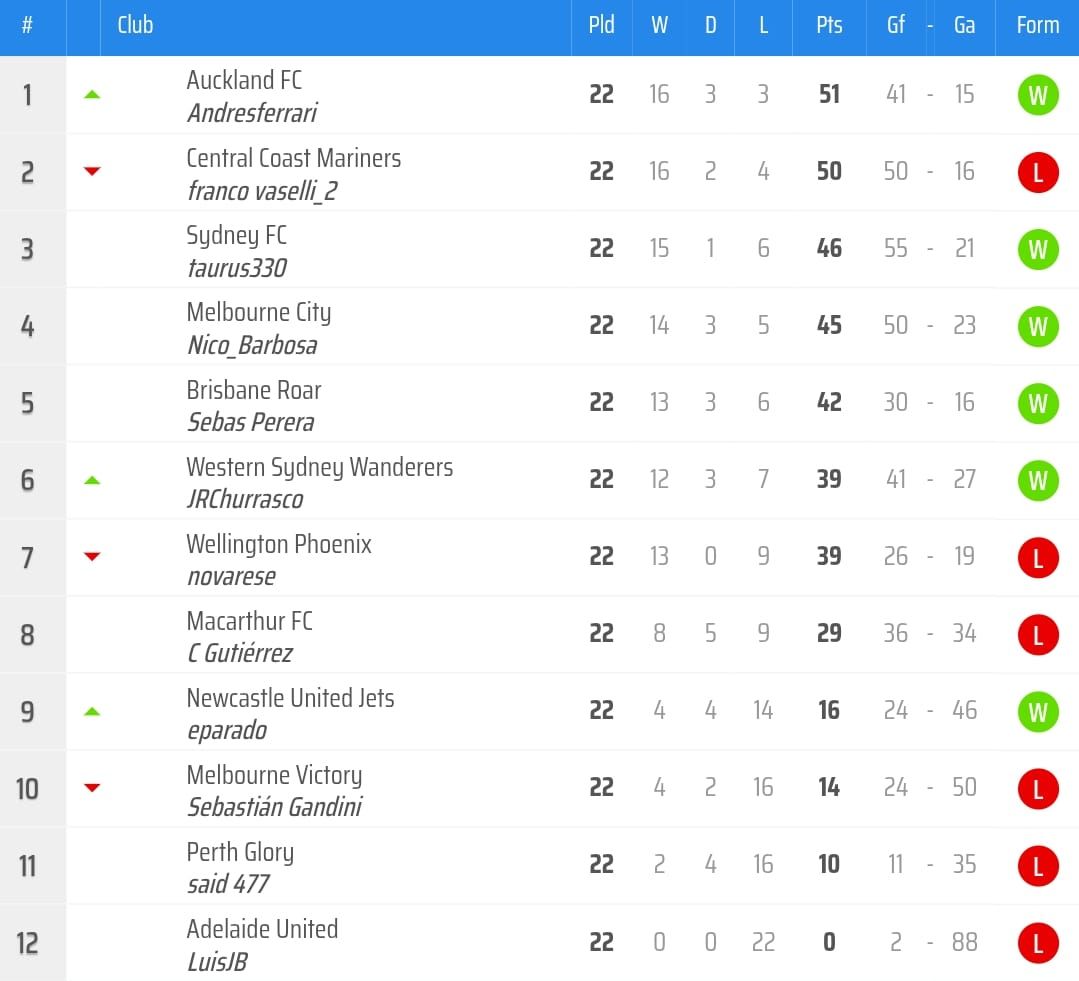Click Auckland FC's green W form badge
This screenshot has height=981, width=1079.
(1038, 95)
